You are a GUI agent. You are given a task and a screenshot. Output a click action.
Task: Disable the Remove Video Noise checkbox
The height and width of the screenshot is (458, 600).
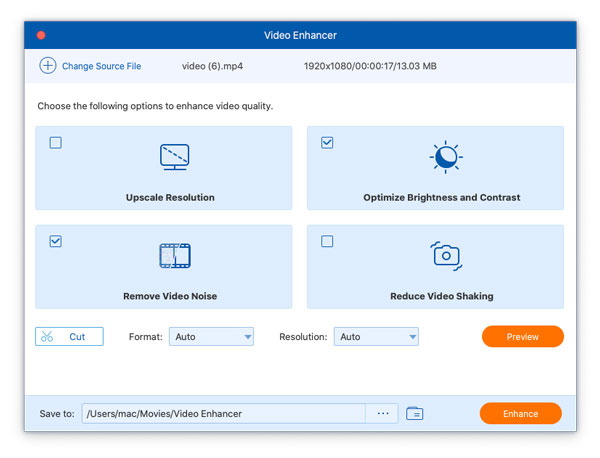(x=56, y=241)
